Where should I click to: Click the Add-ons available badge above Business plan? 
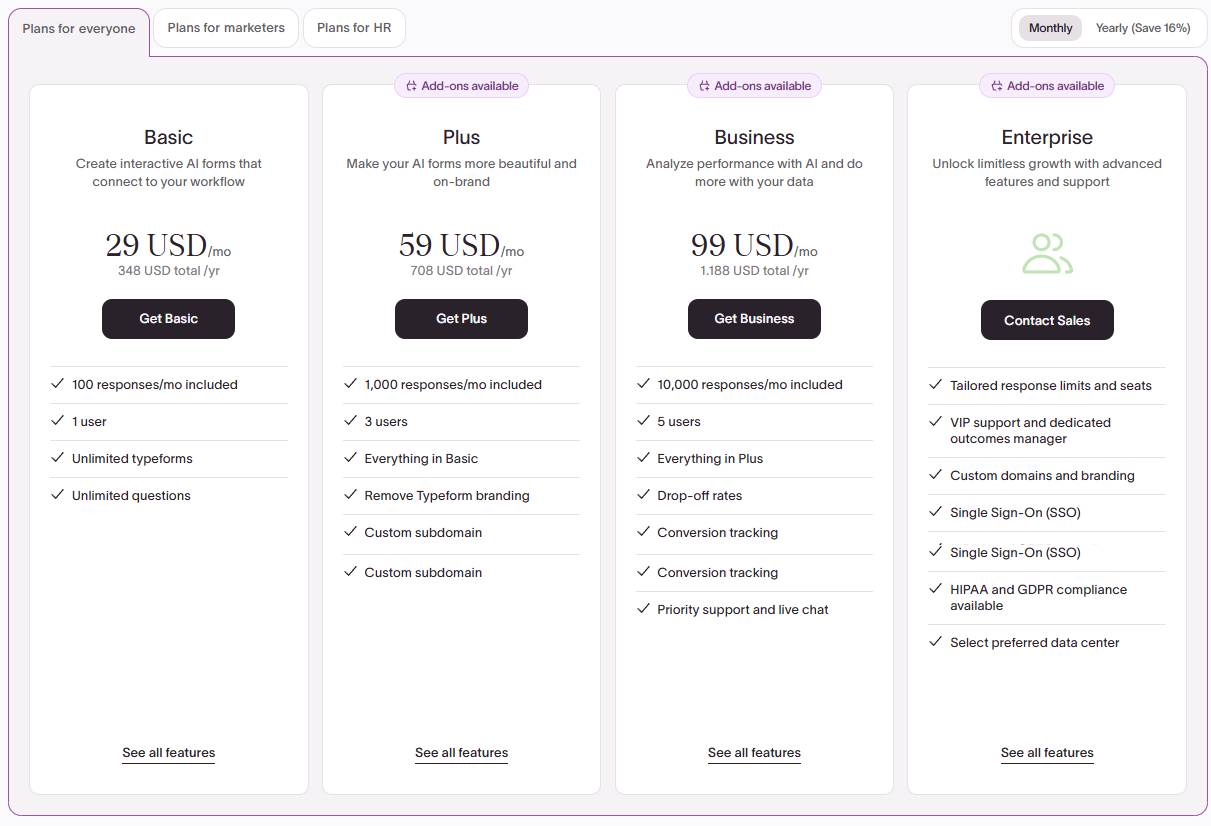754,85
